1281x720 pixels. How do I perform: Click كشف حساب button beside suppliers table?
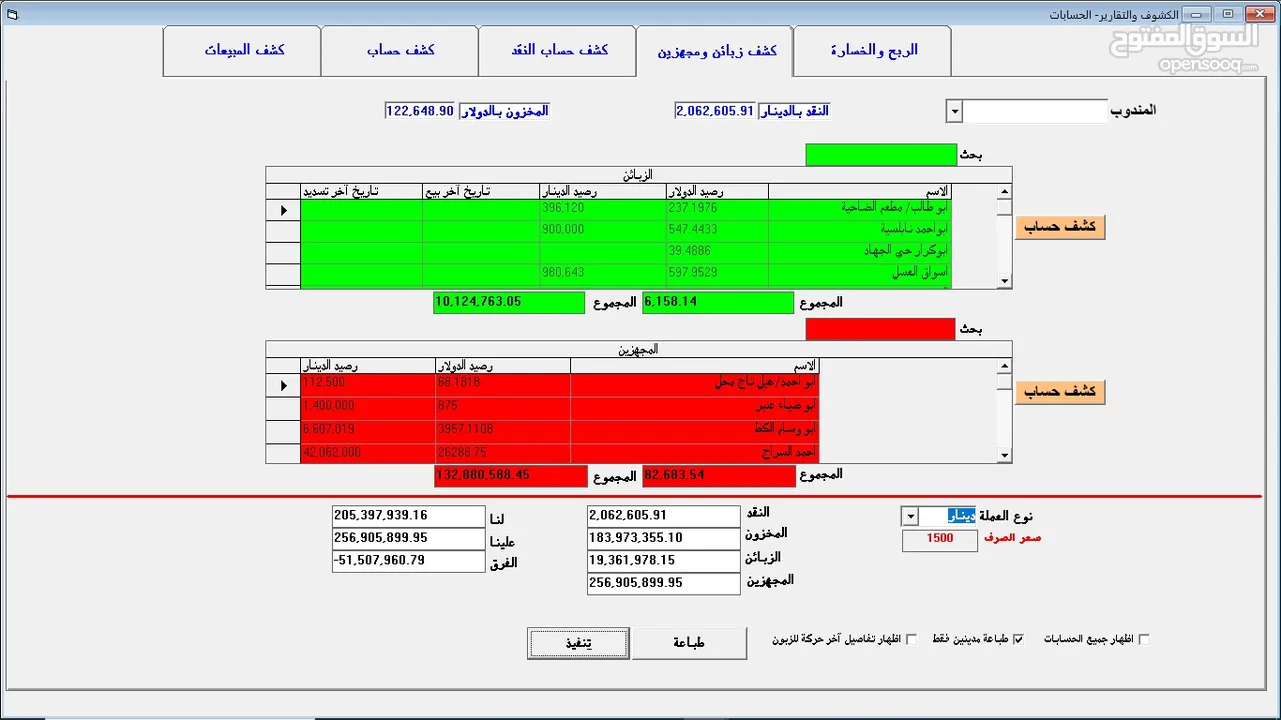click(x=1060, y=392)
